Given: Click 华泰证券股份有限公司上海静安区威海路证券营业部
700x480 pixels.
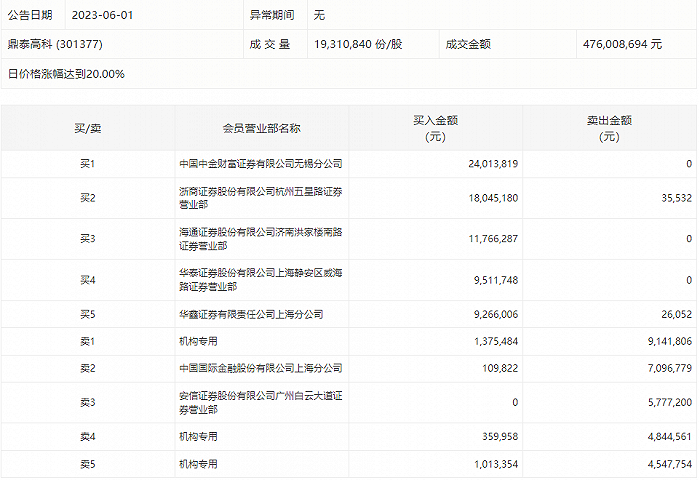Looking at the screenshot, I should (261, 280).
